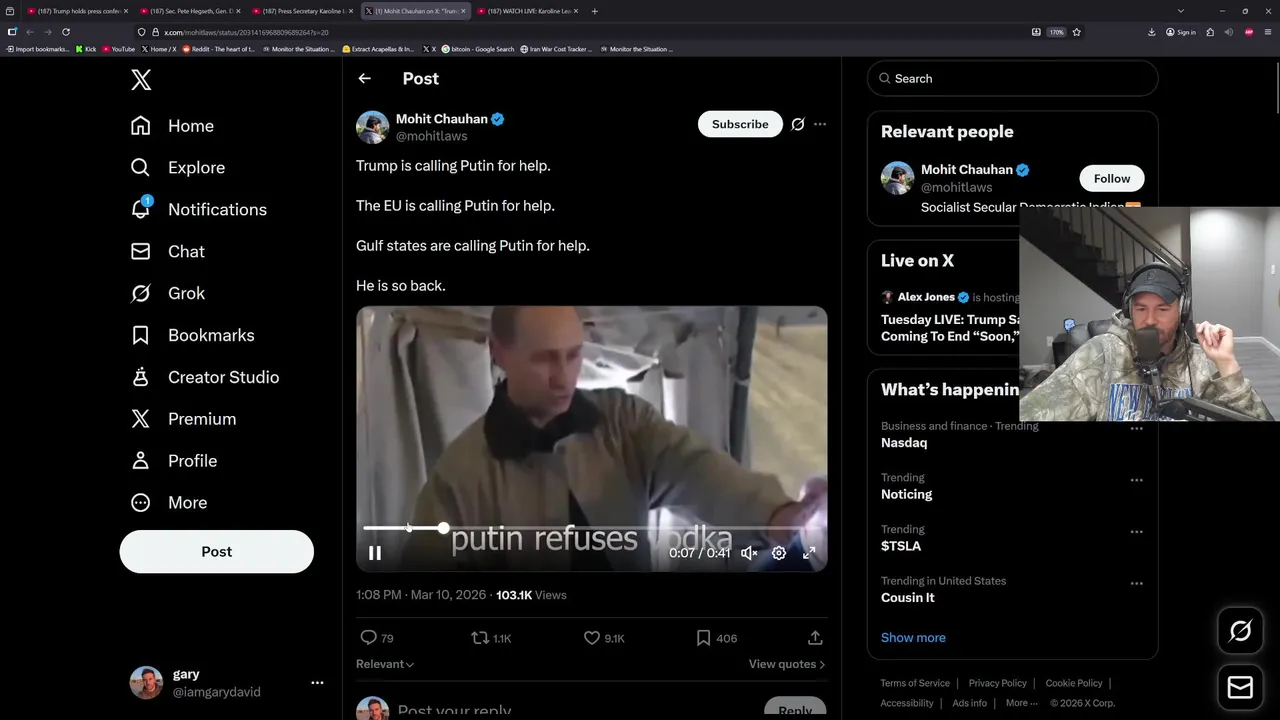Focus the X Search field
Screen dimensions: 1280x720
1012,78
